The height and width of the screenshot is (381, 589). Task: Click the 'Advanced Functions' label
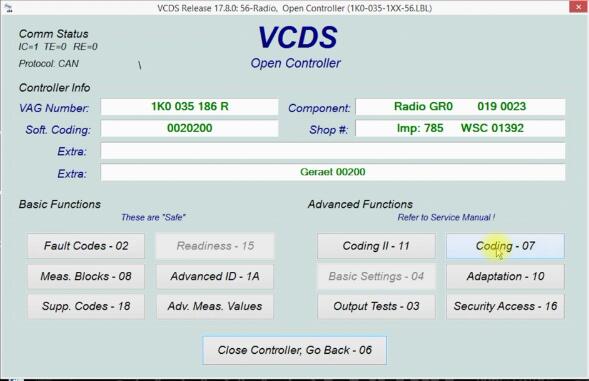[360, 204]
